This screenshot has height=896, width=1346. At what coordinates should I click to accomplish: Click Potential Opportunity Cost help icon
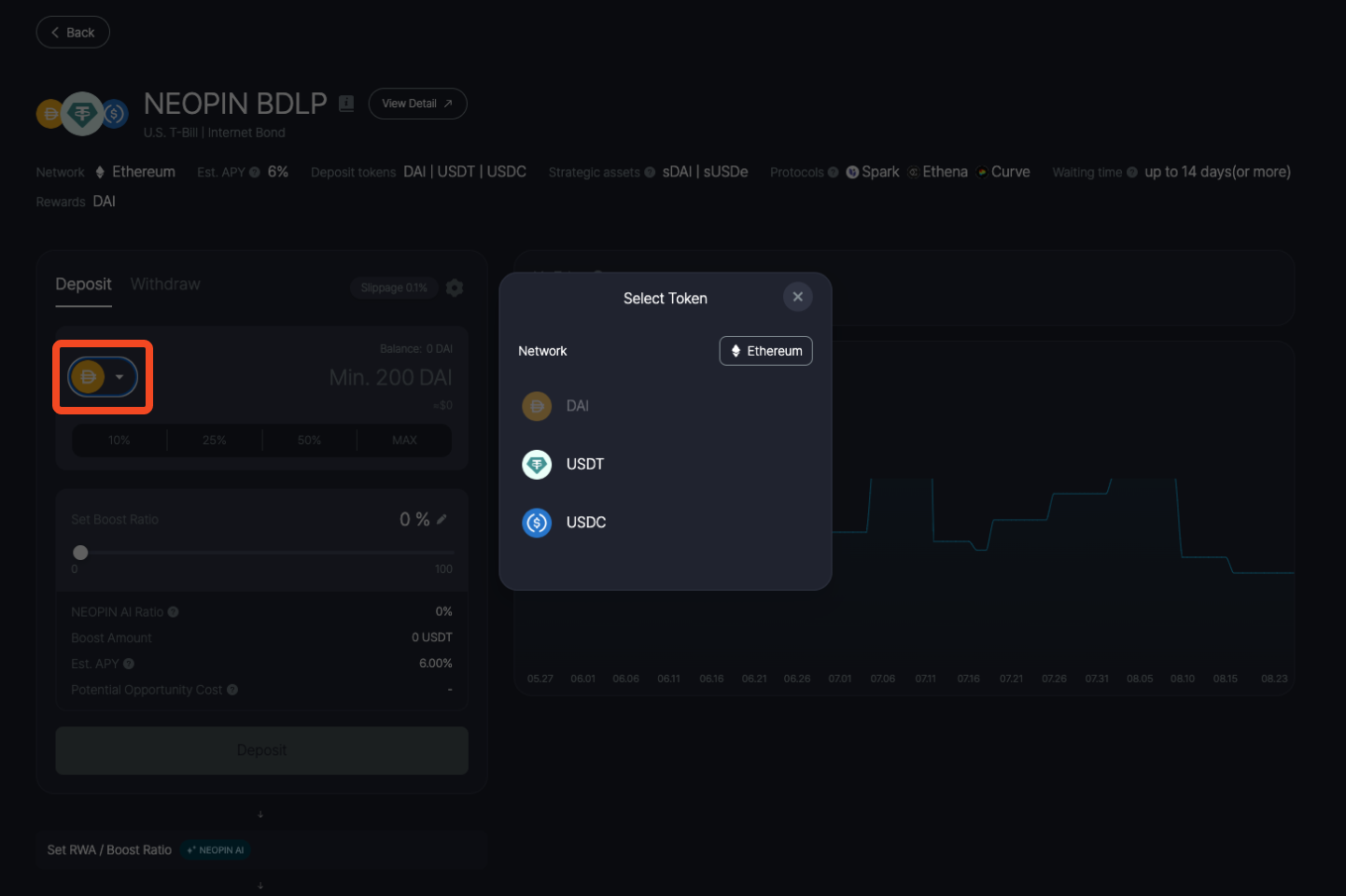[x=232, y=690]
